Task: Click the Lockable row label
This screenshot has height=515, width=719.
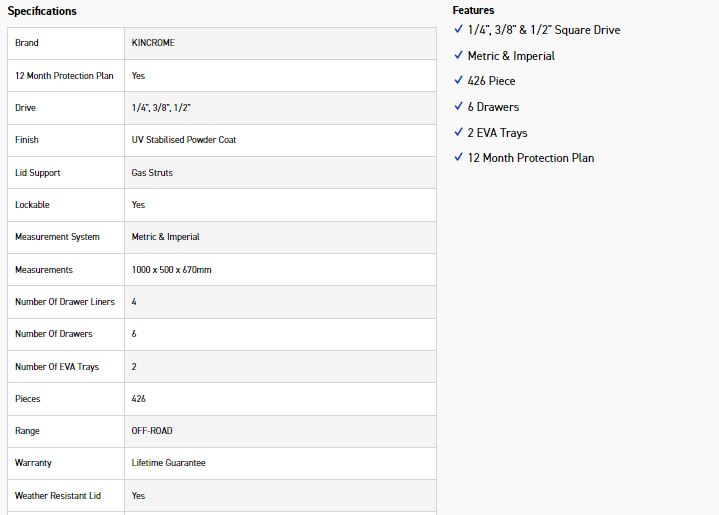Action: [32, 205]
